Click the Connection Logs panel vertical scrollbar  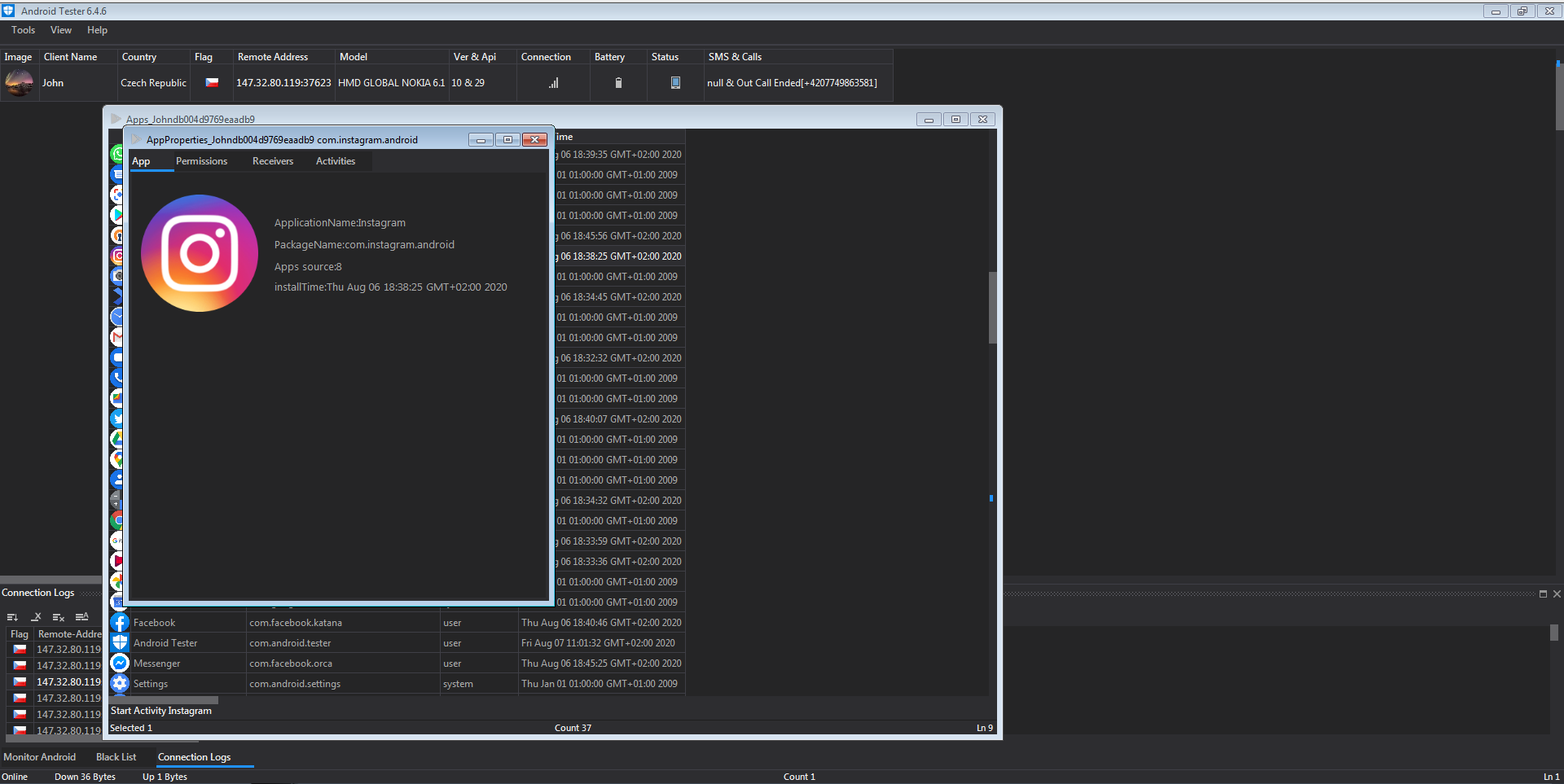click(1554, 633)
